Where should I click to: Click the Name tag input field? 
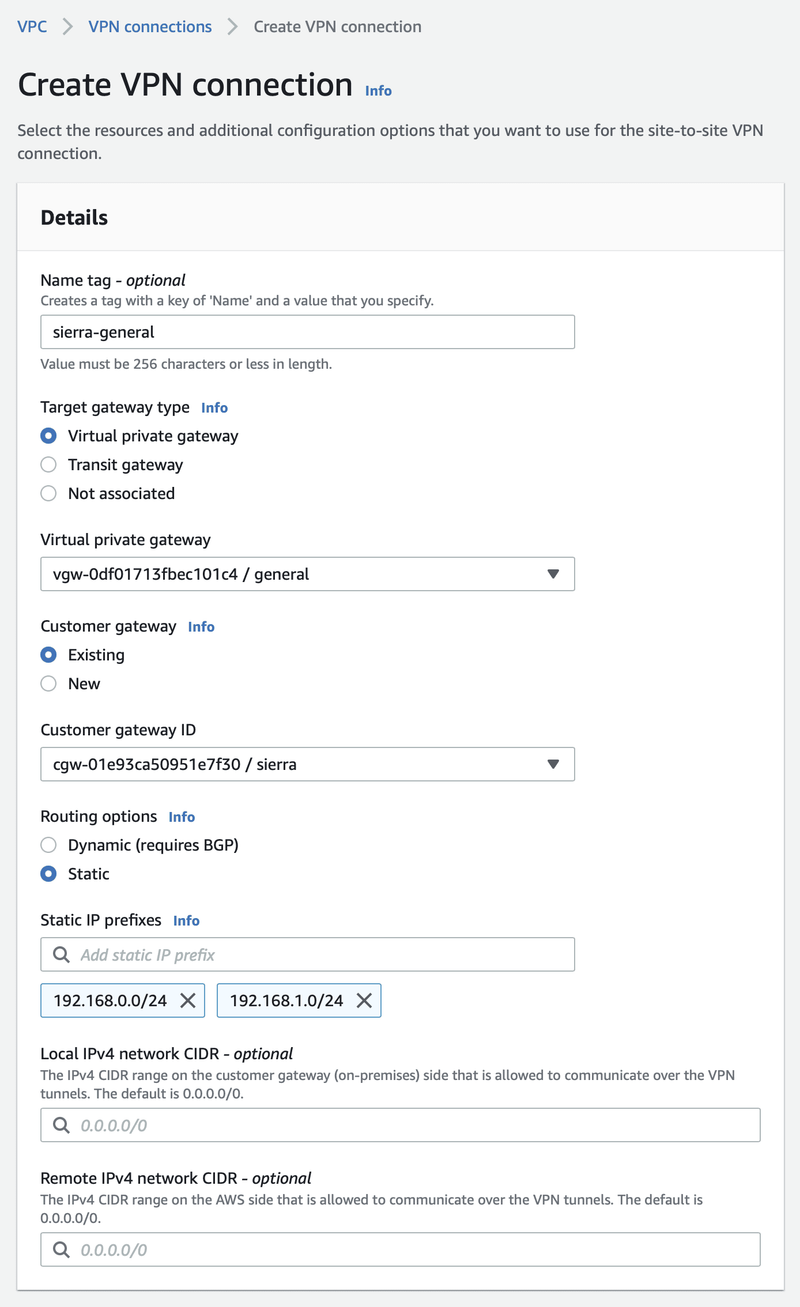[307, 332]
